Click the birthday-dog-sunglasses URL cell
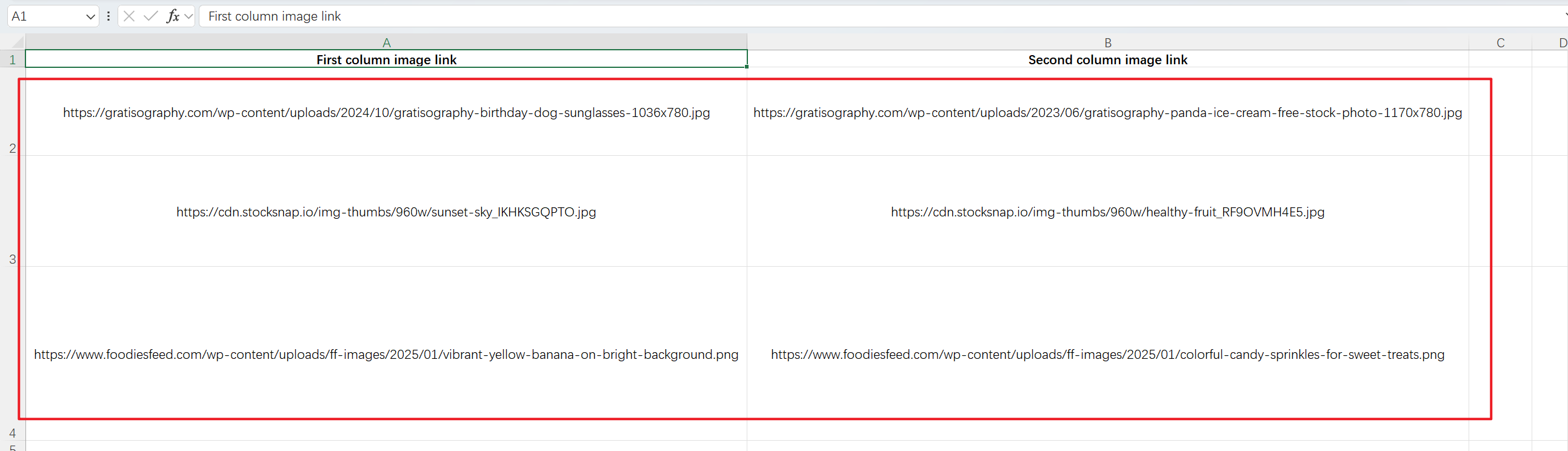 tap(387, 112)
